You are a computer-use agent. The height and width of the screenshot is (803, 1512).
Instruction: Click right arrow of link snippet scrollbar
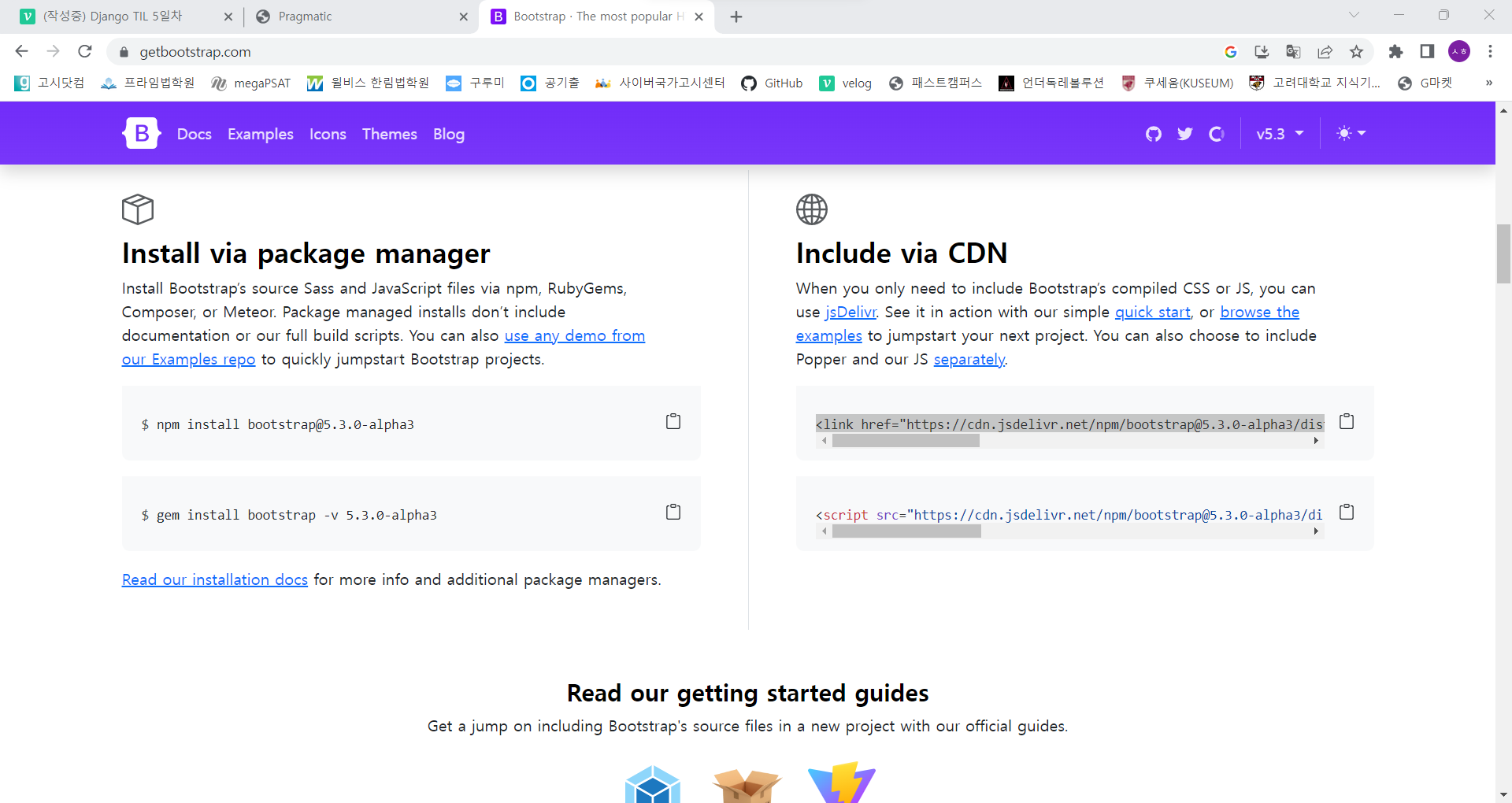[x=1316, y=441]
